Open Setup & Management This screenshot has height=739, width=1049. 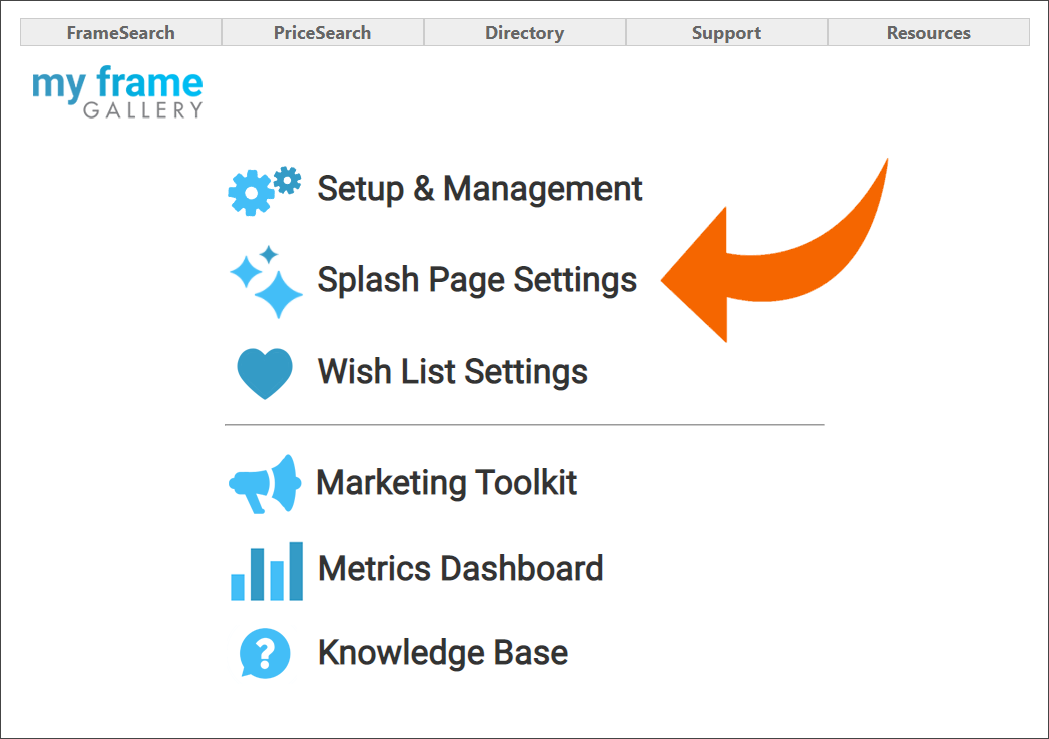click(479, 188)
